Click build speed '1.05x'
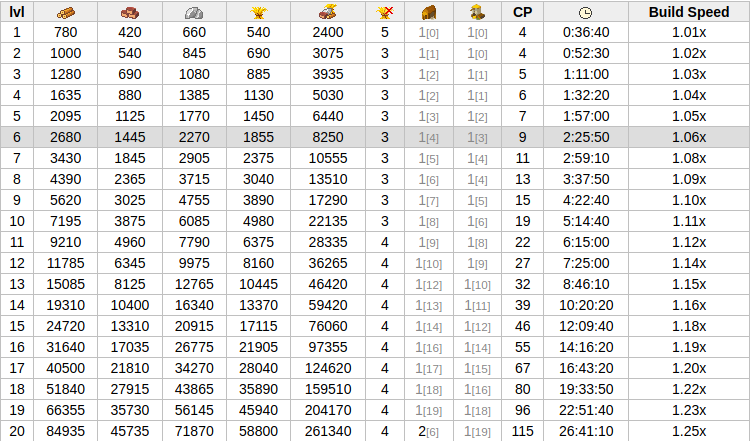This screenshot has width=752, height=441. (x=689, y=116)
